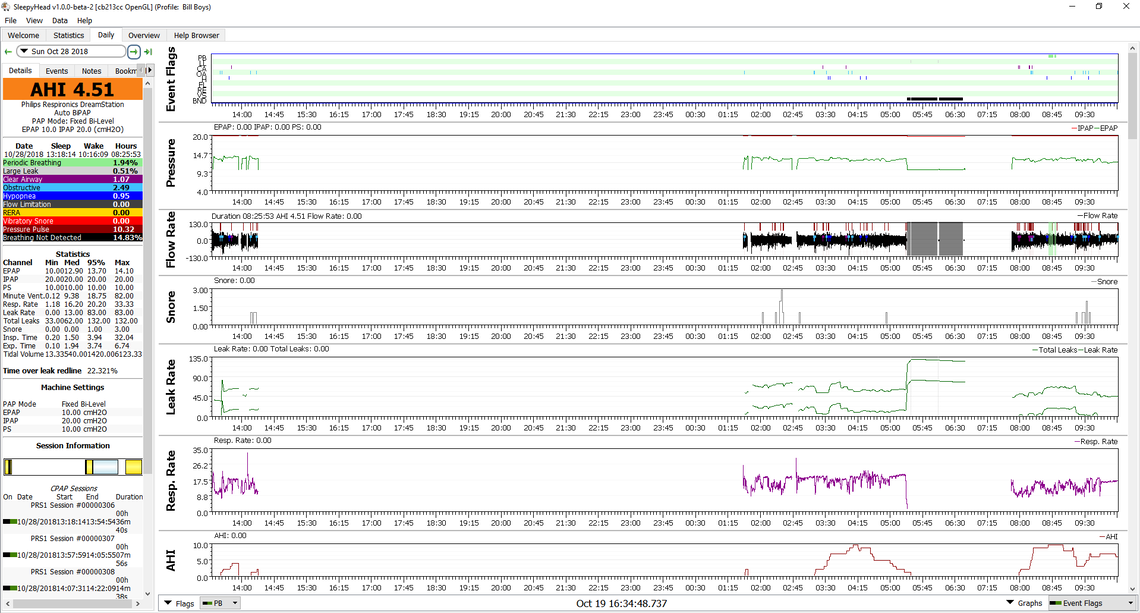
Task: Toggle session #00000307 on/off indicator
Action: pos(9,555)
